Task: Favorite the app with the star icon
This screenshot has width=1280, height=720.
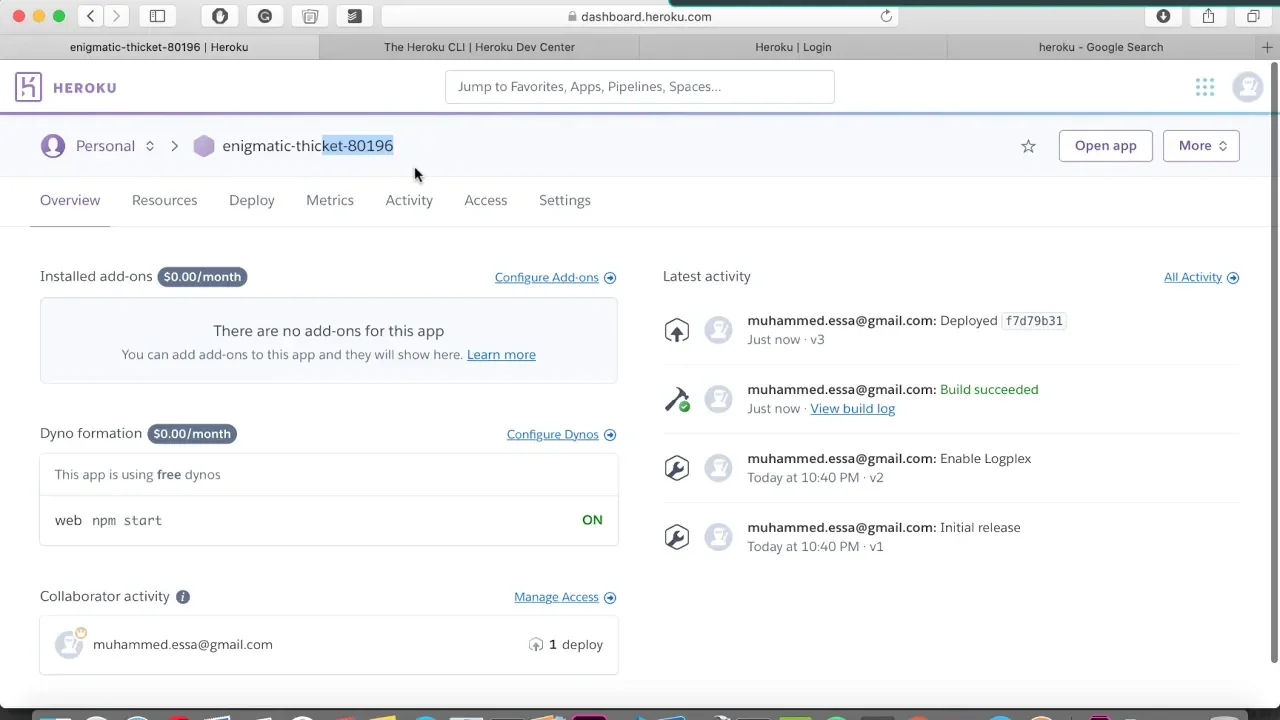Action: (x=1028, y=146)
